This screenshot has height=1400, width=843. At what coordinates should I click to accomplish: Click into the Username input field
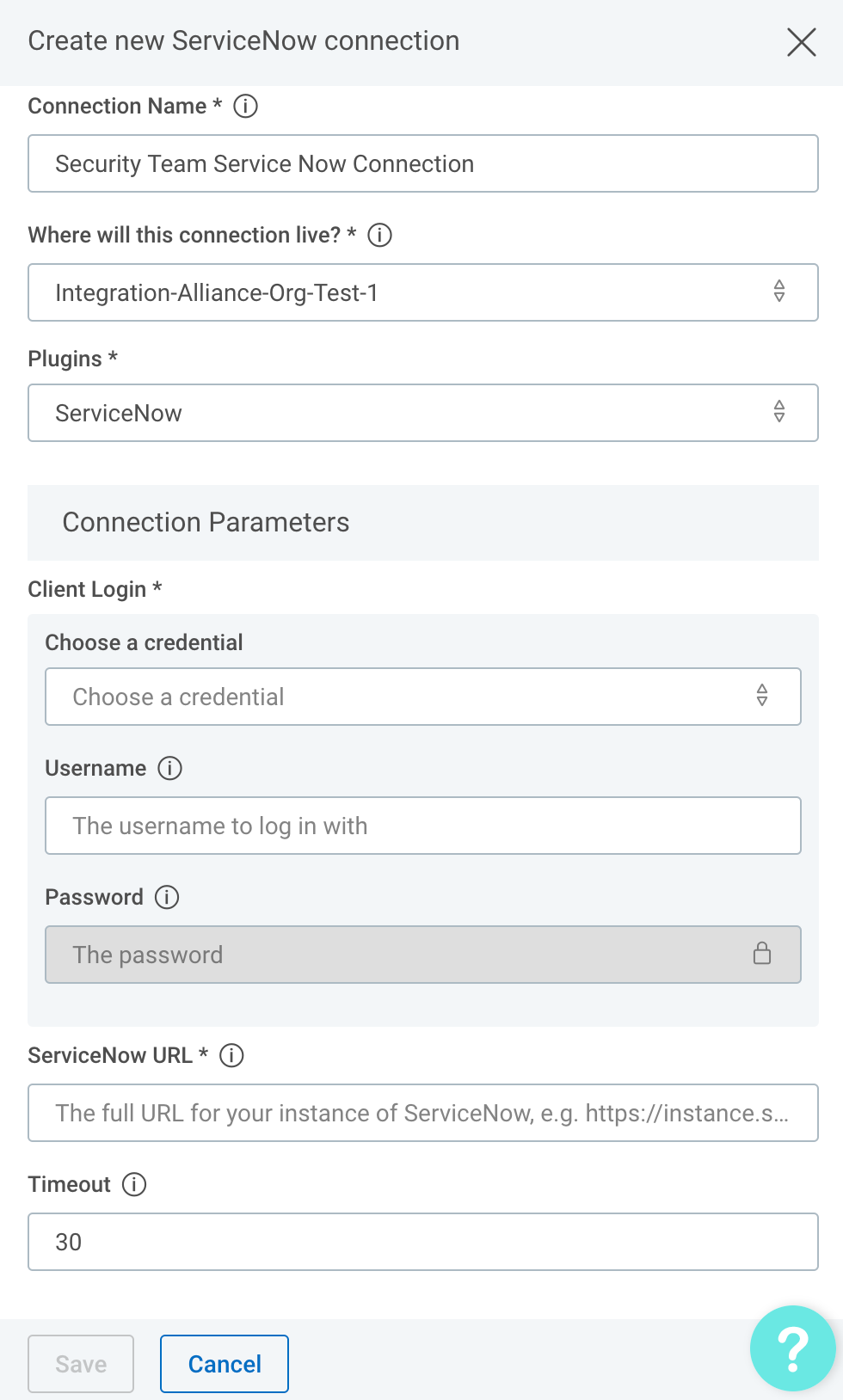pos(422,826)
